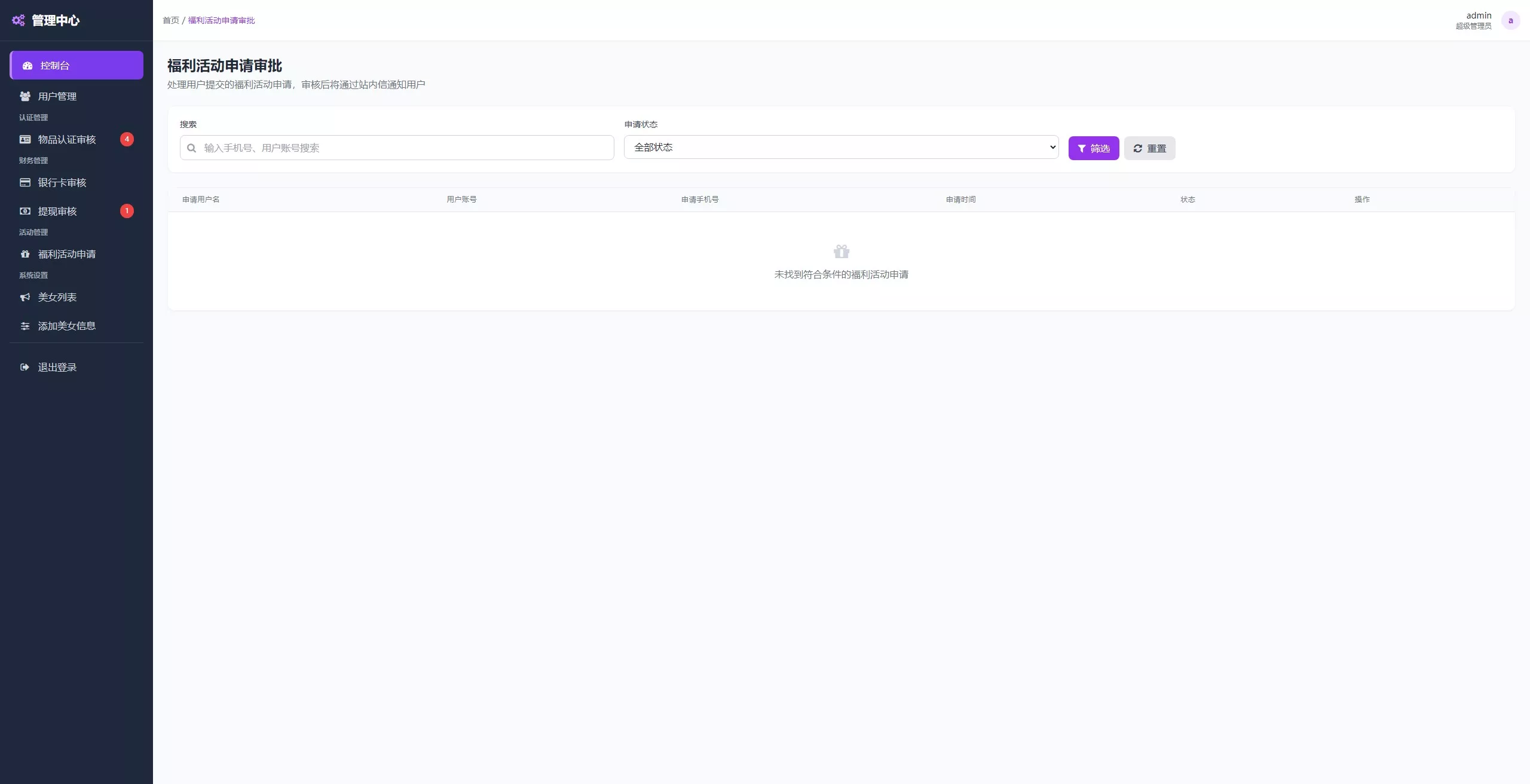Click the sliders icon beside 添加美女信息
1530x784 pixels.
tap(25, 326)
